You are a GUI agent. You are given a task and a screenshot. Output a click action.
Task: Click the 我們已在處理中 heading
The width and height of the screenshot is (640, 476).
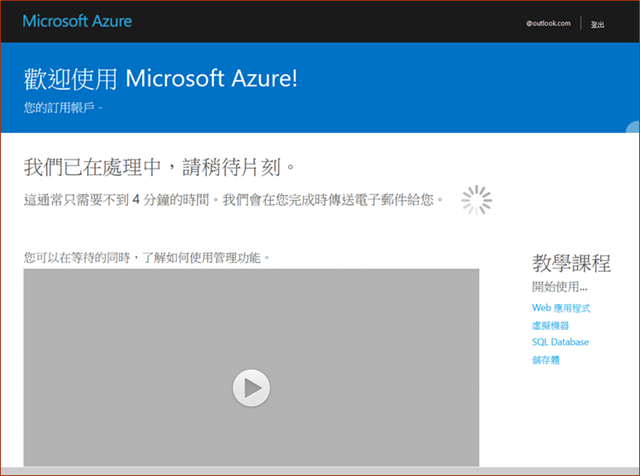159,167
